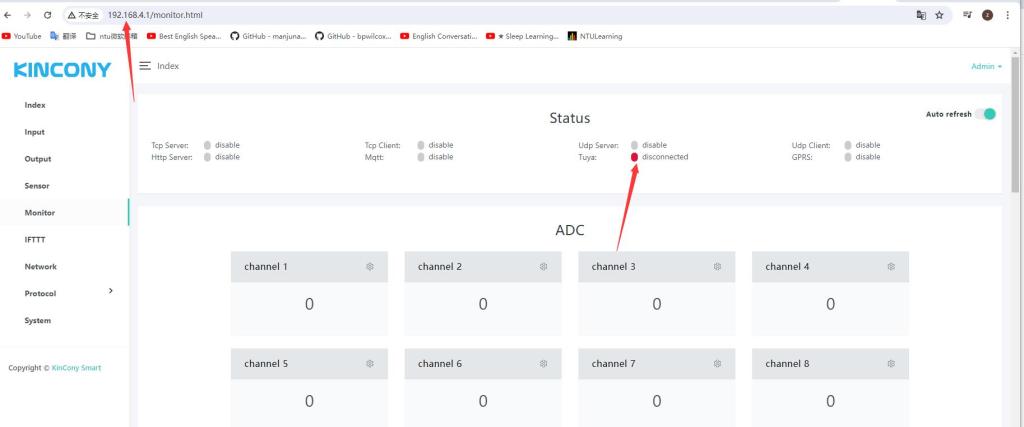This screenshot has height=427, width=1024.
Task: Reload the page with browser refresh icon
Action: click(47, 16)
